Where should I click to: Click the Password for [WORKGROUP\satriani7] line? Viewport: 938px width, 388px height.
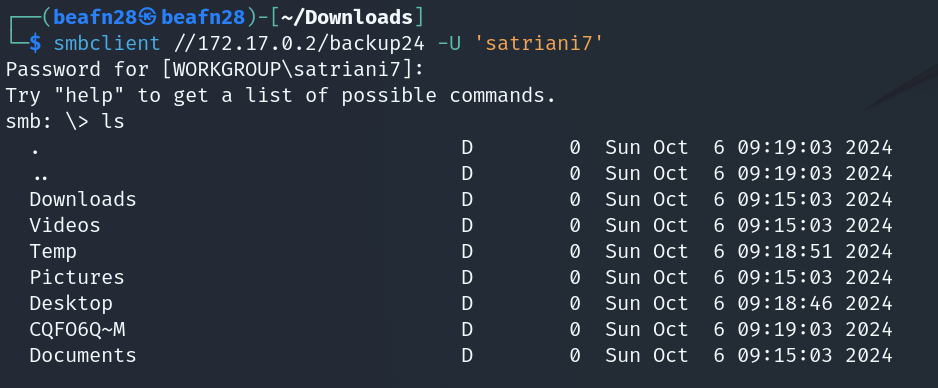[215, 69]
